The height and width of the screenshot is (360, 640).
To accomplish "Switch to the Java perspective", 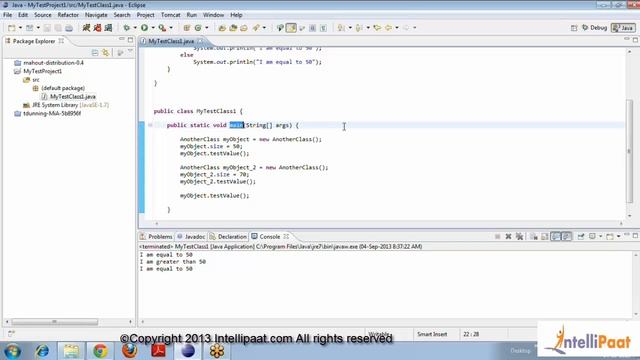I will (x=623, y=28).
